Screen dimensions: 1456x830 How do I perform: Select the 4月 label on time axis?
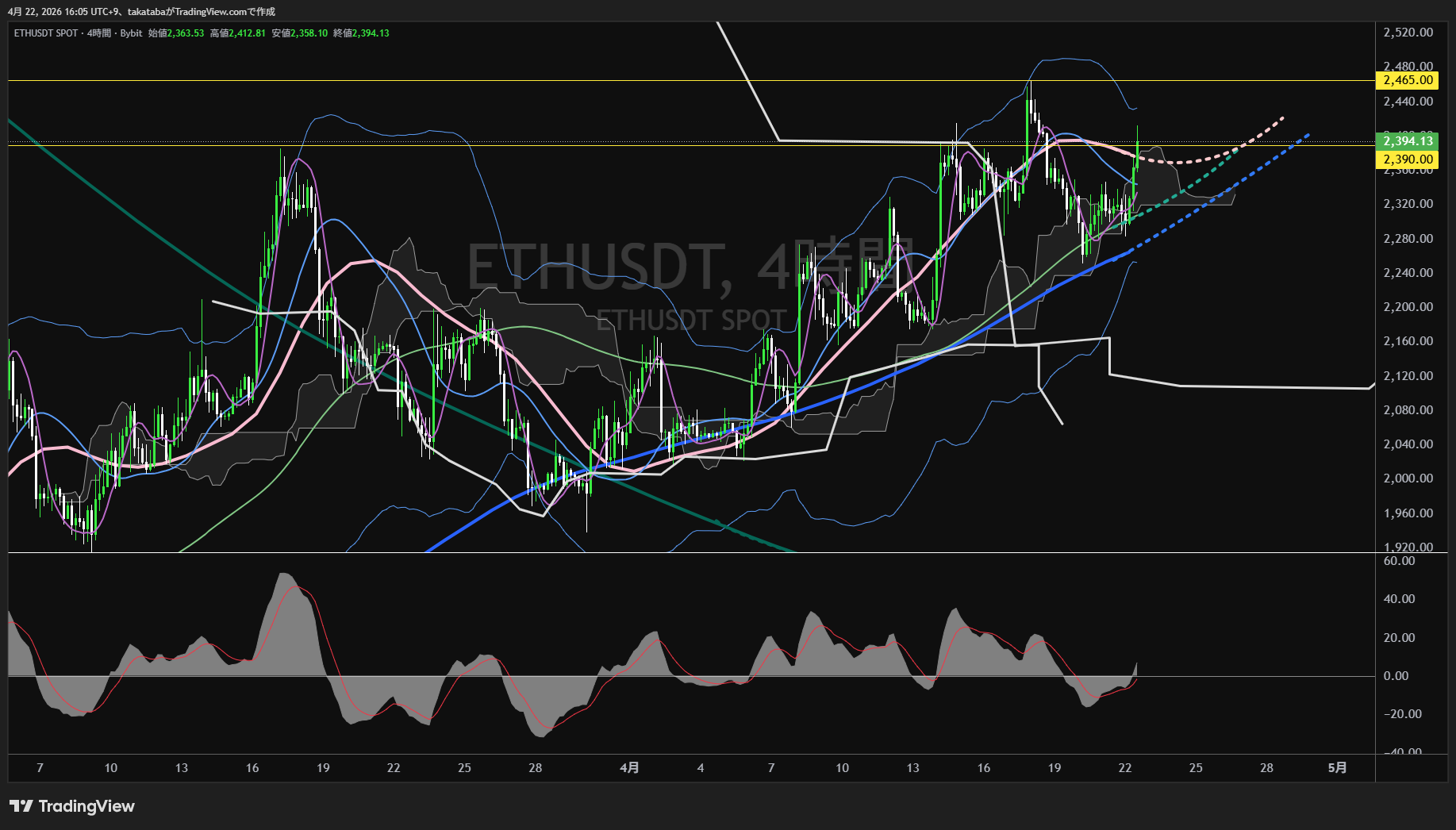629,767
